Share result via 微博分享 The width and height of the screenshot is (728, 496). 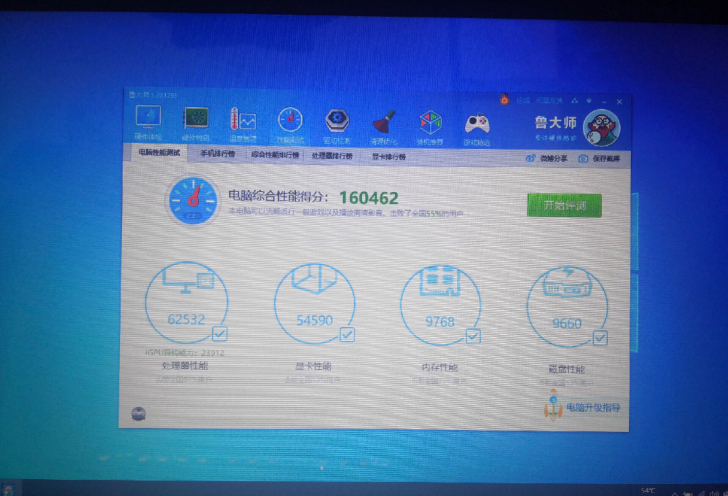coord(546,158)
